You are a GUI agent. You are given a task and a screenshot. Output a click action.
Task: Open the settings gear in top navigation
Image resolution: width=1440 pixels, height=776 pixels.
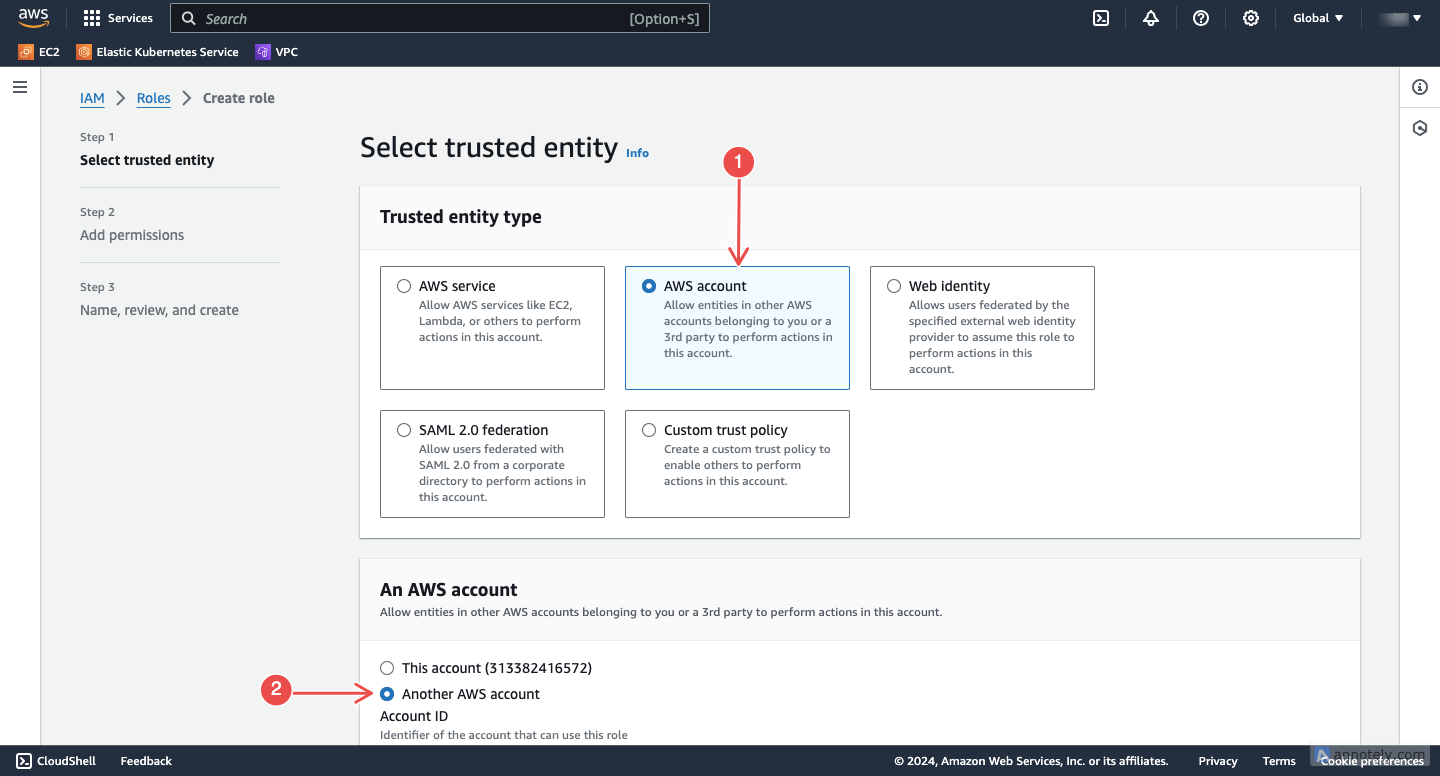[1251, 18]
